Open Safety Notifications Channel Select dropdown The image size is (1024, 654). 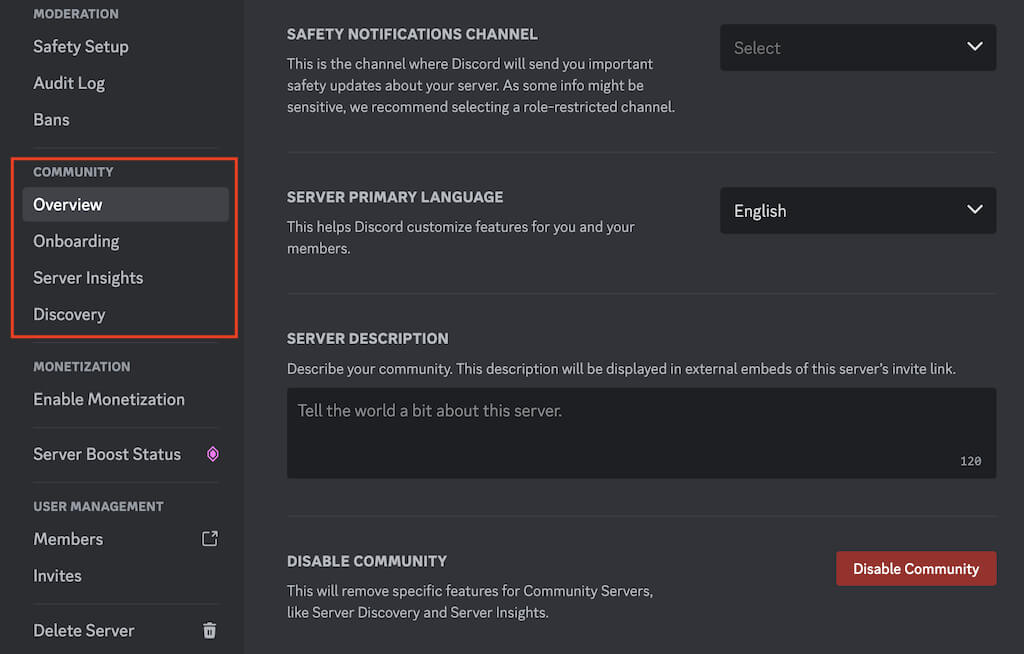(857, 48)
